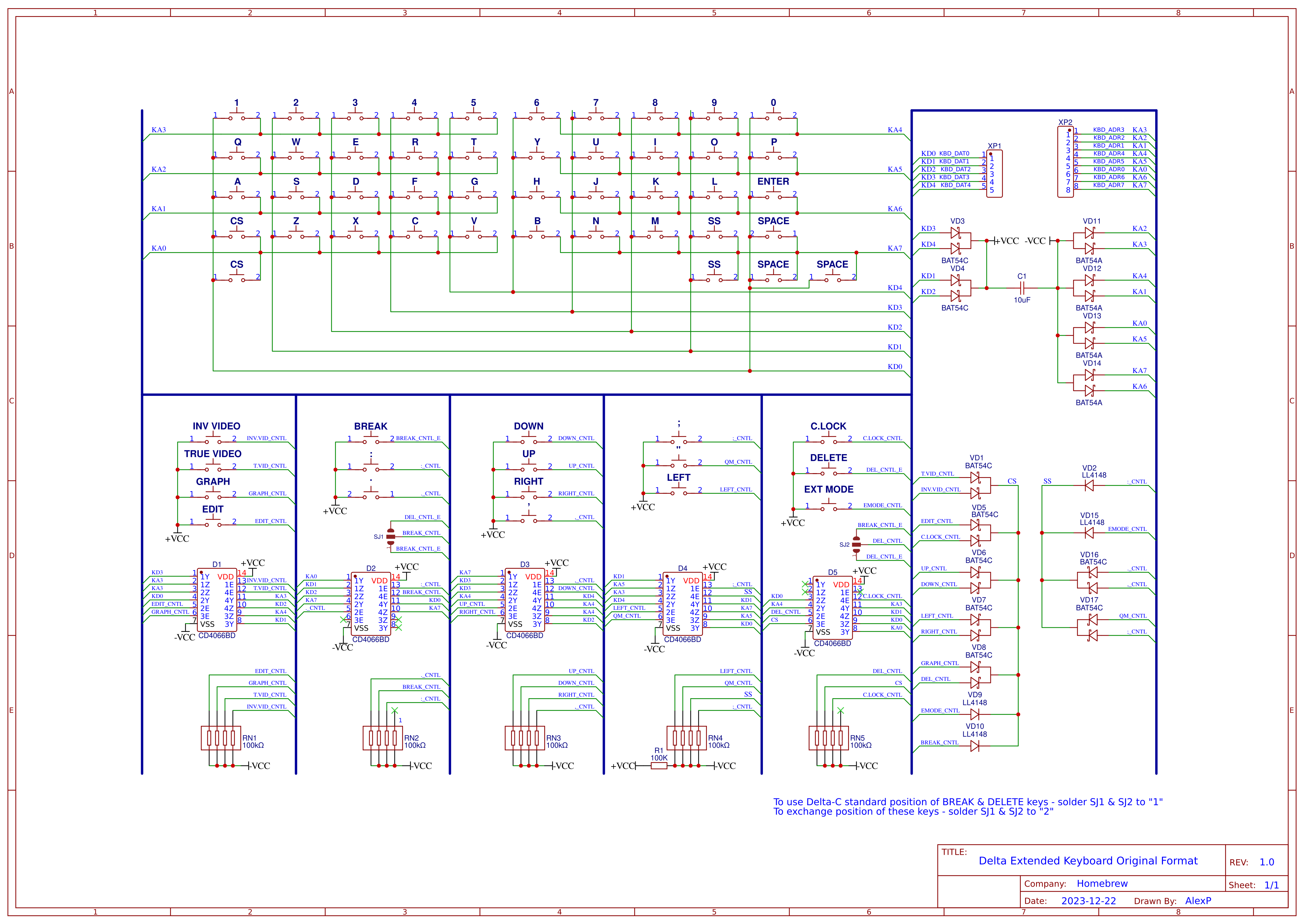Viewport: 1304px width, 924px height.
Task: Select the VD2 LL4148 diode
Action: pos(1089,485)
